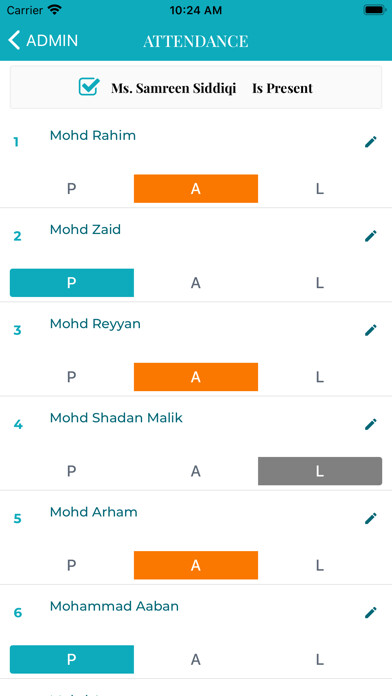Viewport: 392px width, 696px height.
Task: Edit Mohd Rahim's attendance with pencil icon
Action: click(x=370, y=142)
